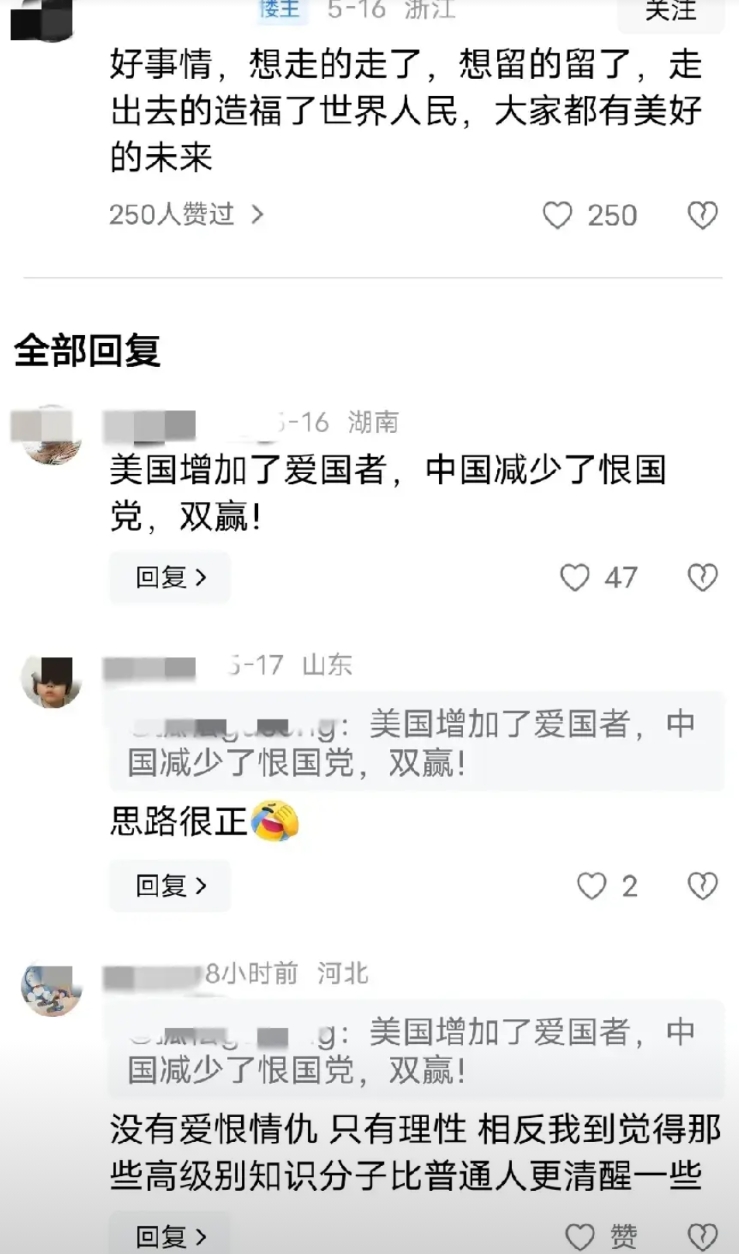Tap the 全部回复 section heading
The image size is (739, 1254).
pyautogui.click(x=87, y=352)
